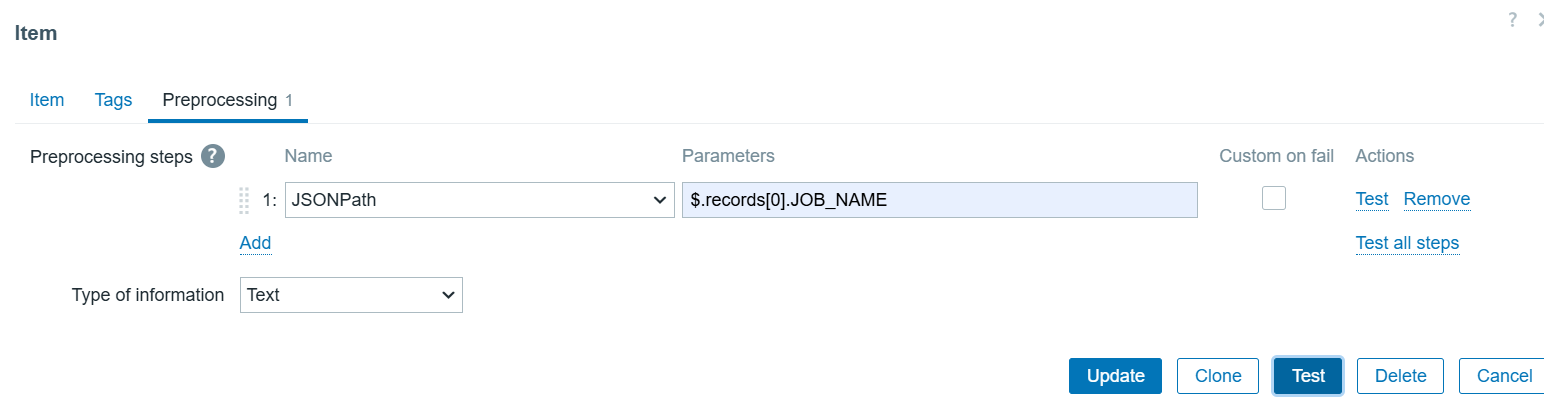Expand the Type of information dropdown

(x=351, y=295)
